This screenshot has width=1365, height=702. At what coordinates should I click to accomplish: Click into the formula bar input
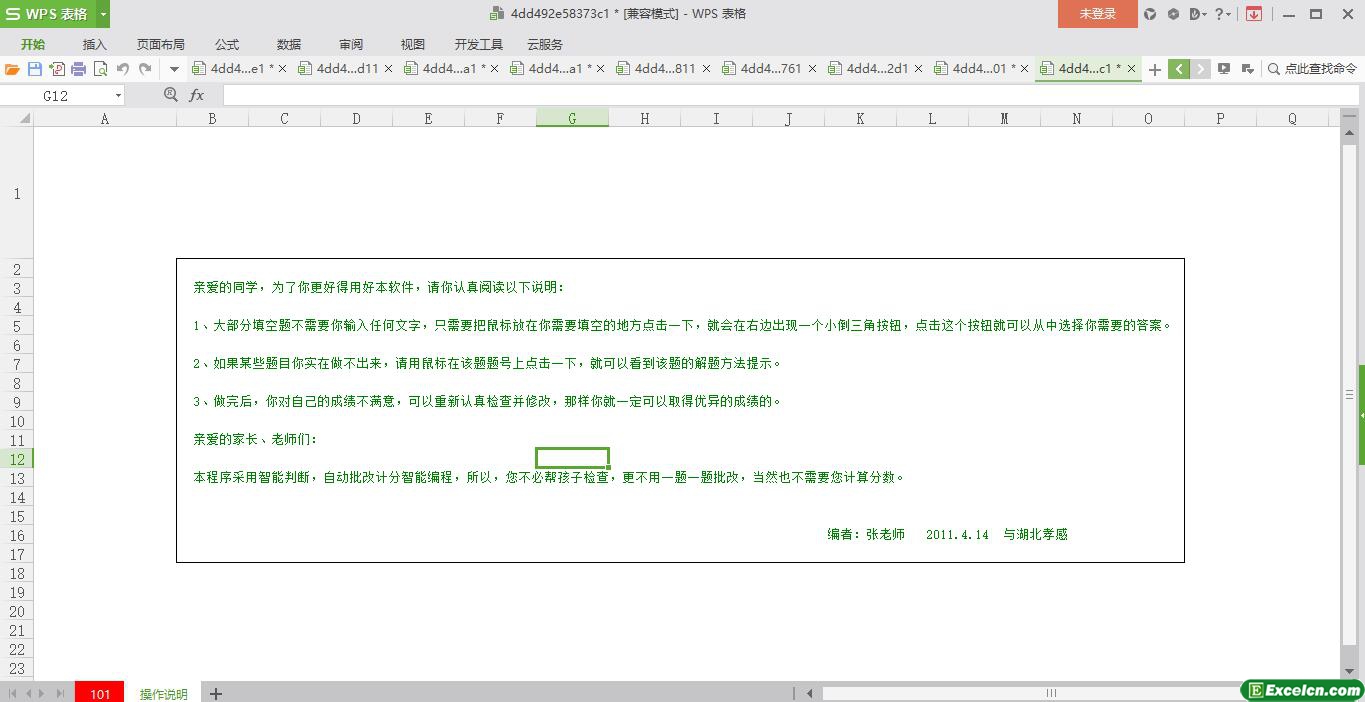[x=790, y=95]
